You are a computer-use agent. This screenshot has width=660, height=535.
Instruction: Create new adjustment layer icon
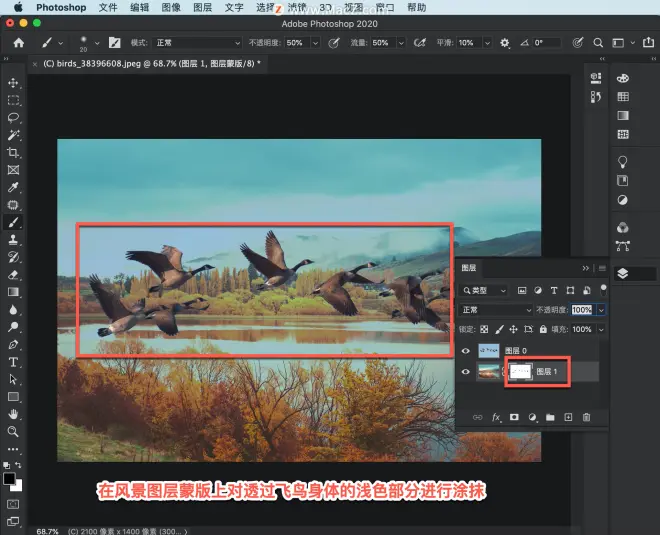coord(532,417)
